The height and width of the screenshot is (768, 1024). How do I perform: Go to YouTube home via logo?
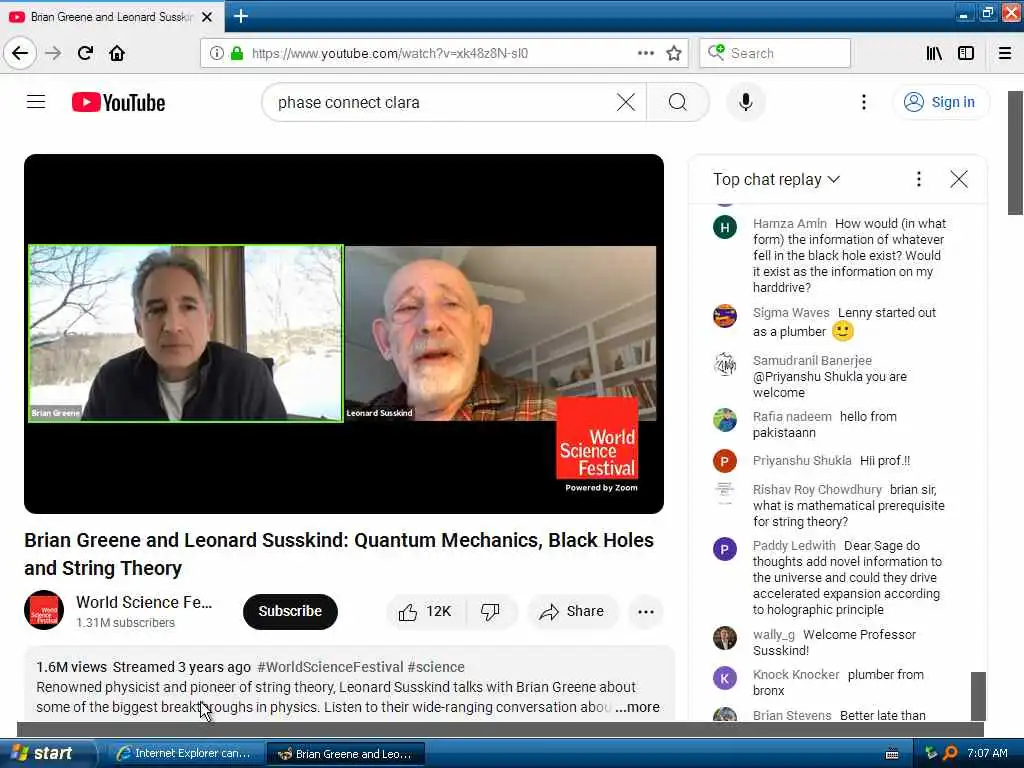[x=118, y=103]
